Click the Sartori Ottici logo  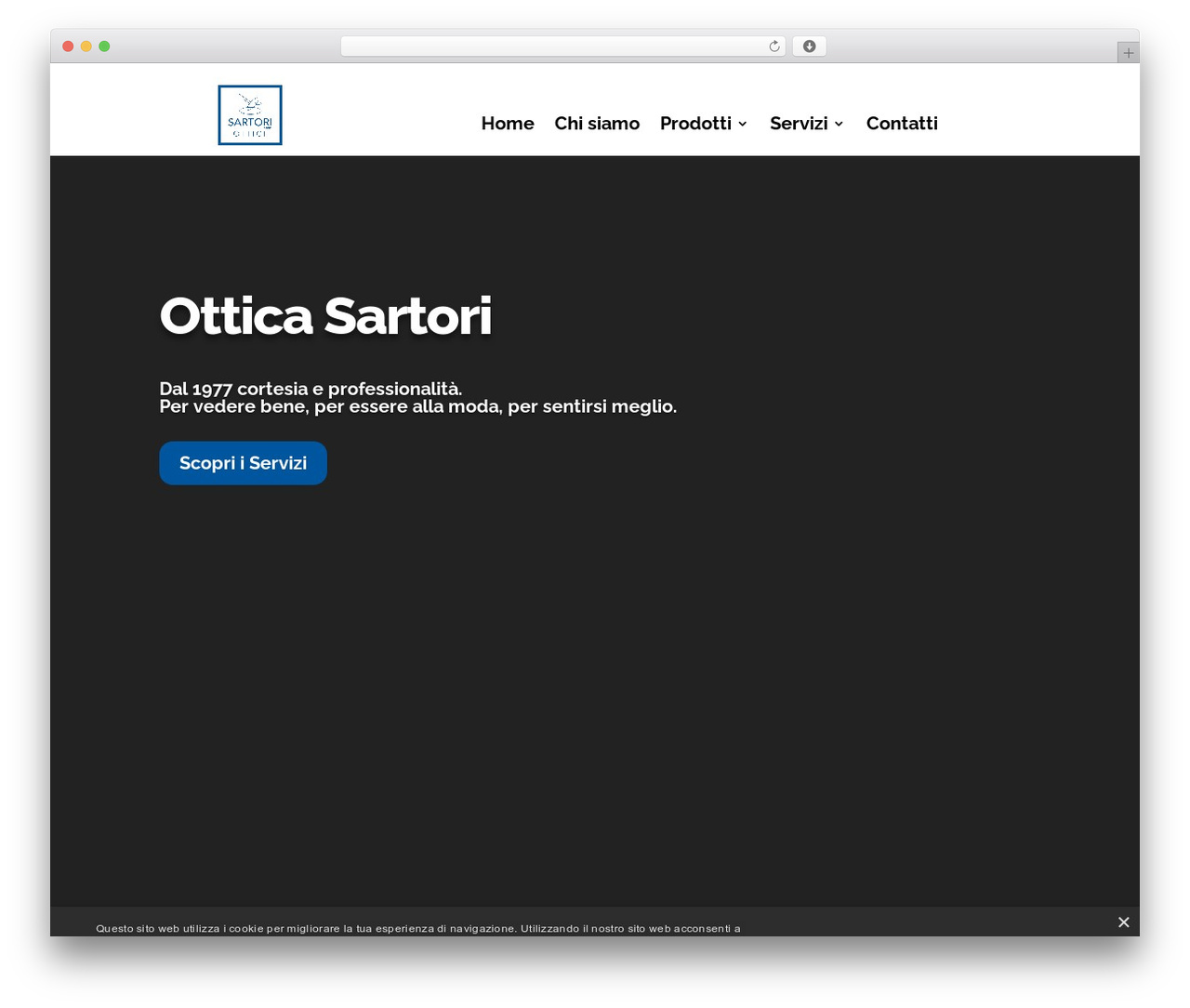click(250, 115)
